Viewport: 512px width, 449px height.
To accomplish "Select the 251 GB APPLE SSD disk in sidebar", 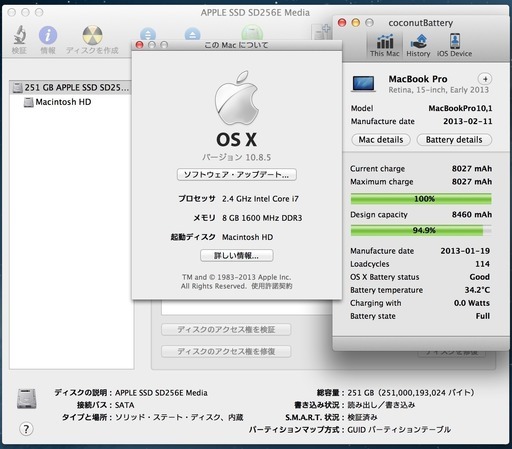I will click(70, 87).
